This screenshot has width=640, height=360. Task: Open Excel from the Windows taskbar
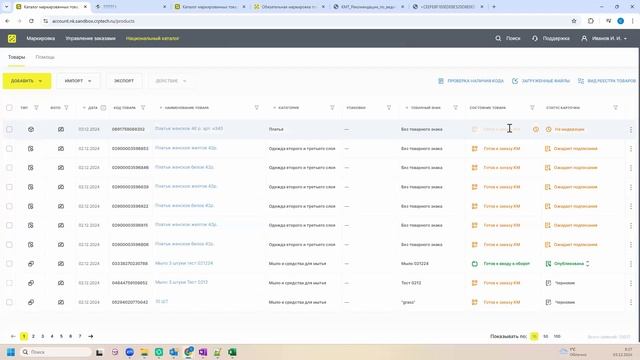[x=232, y=352]
